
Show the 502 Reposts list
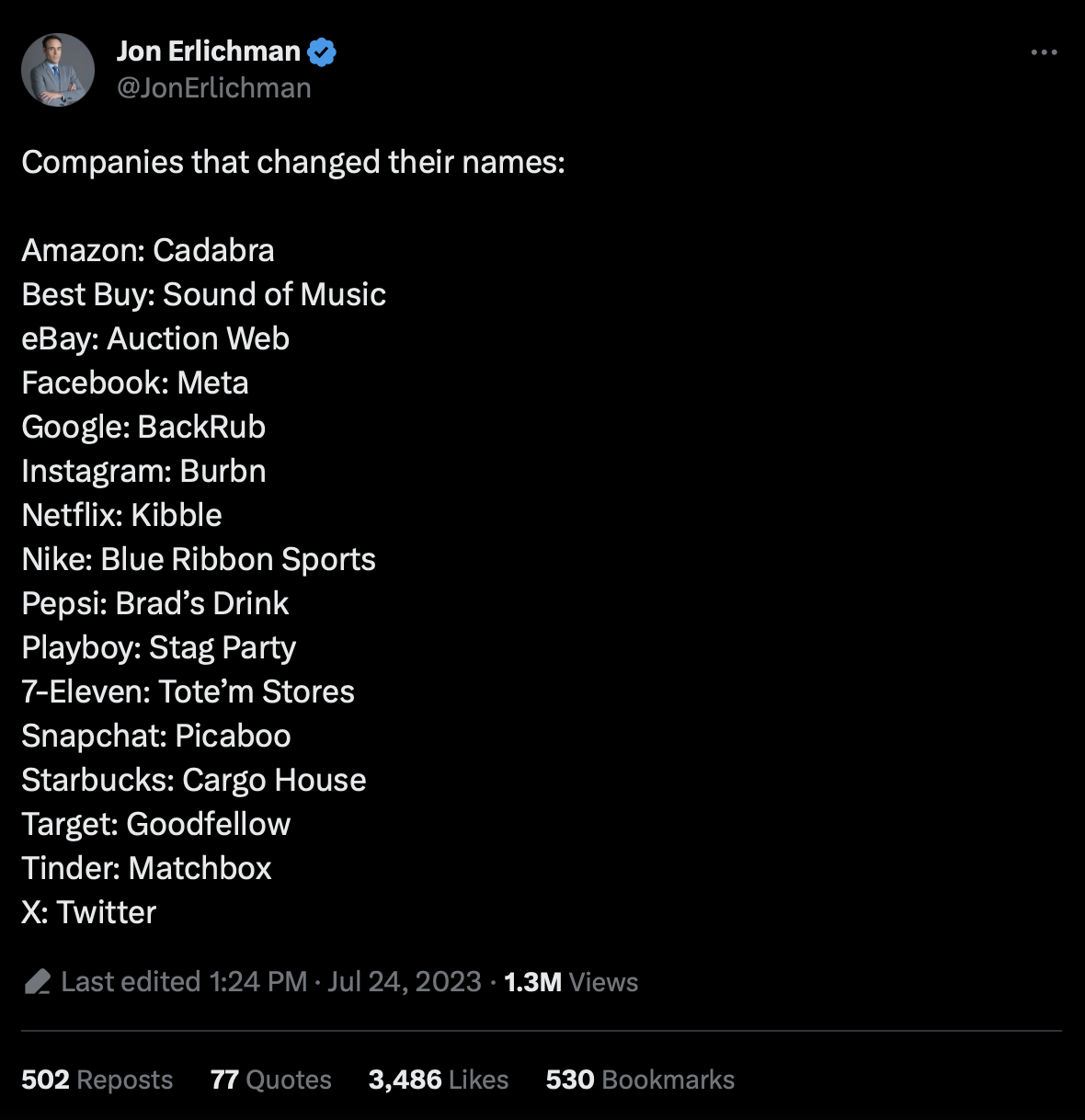[97, 1080]
